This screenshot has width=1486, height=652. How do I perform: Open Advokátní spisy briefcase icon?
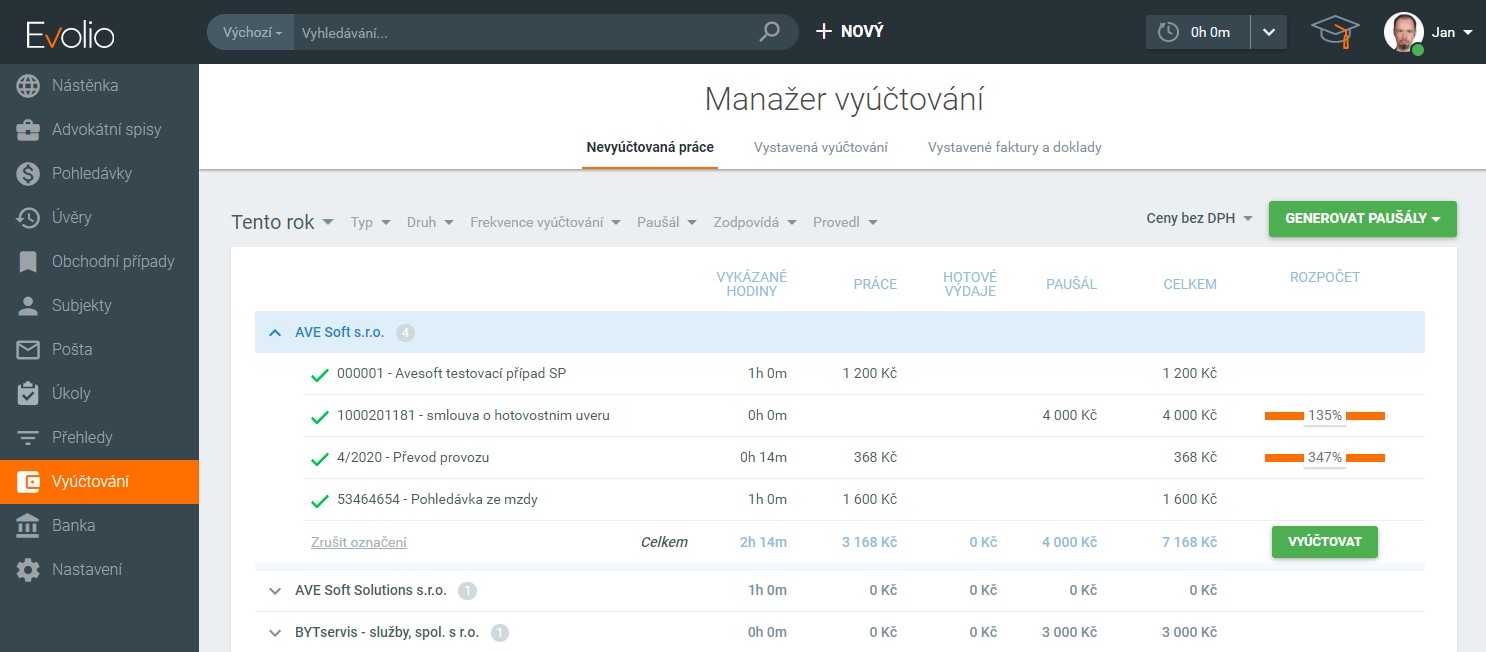click(28, 130)
